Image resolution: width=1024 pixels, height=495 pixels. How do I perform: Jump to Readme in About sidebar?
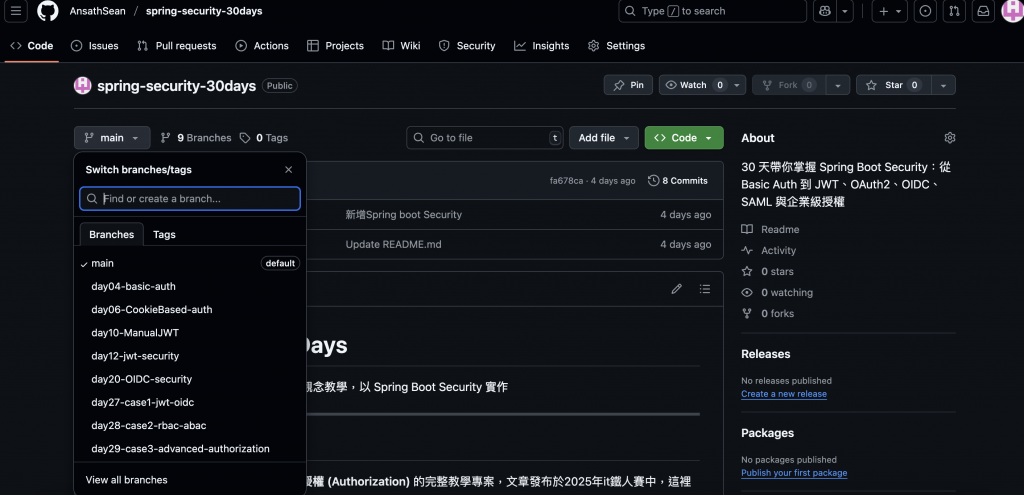pos(770,230)
